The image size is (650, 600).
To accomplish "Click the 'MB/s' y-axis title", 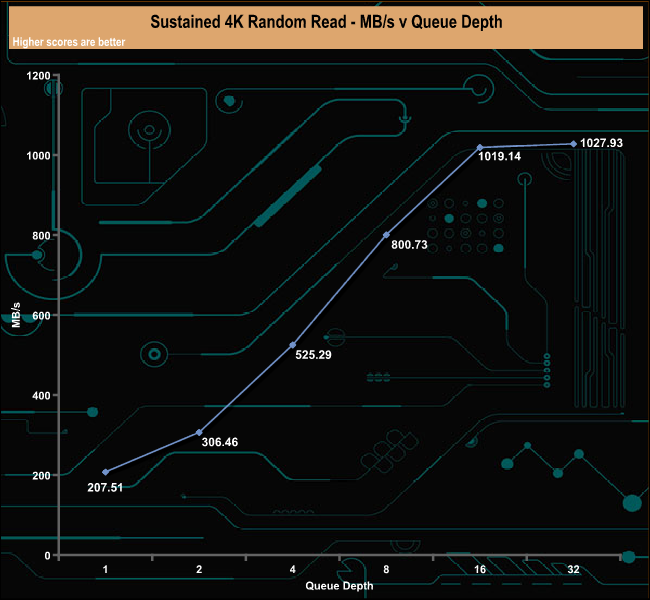I will 16,315.
